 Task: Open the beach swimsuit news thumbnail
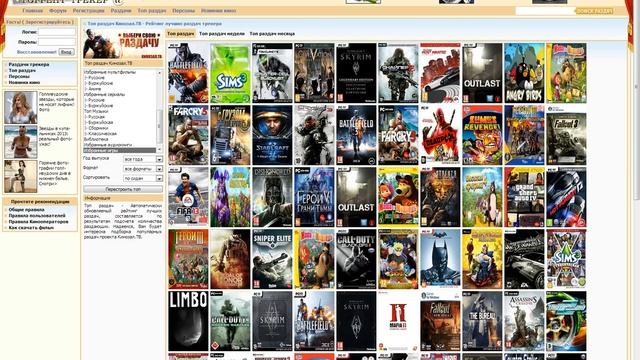20,142
